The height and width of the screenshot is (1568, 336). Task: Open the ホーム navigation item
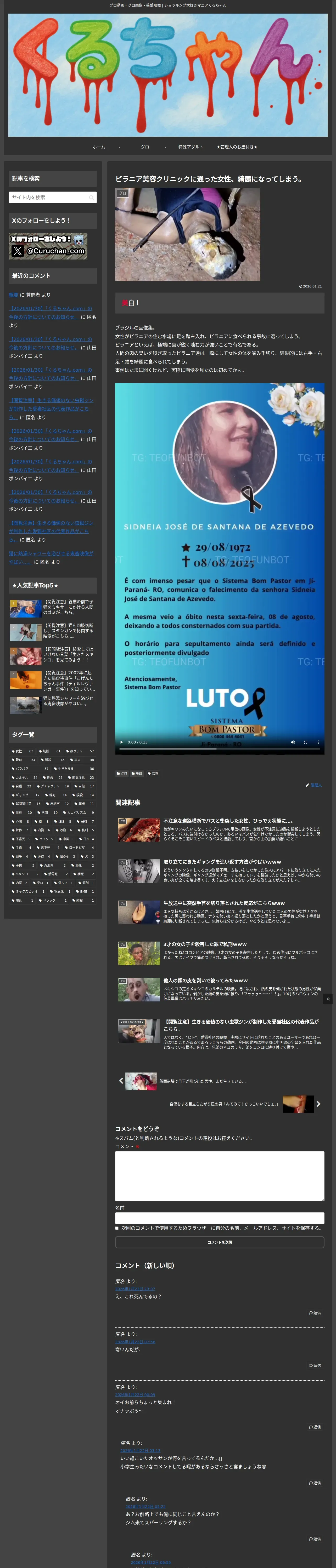(x=99, y=147)
